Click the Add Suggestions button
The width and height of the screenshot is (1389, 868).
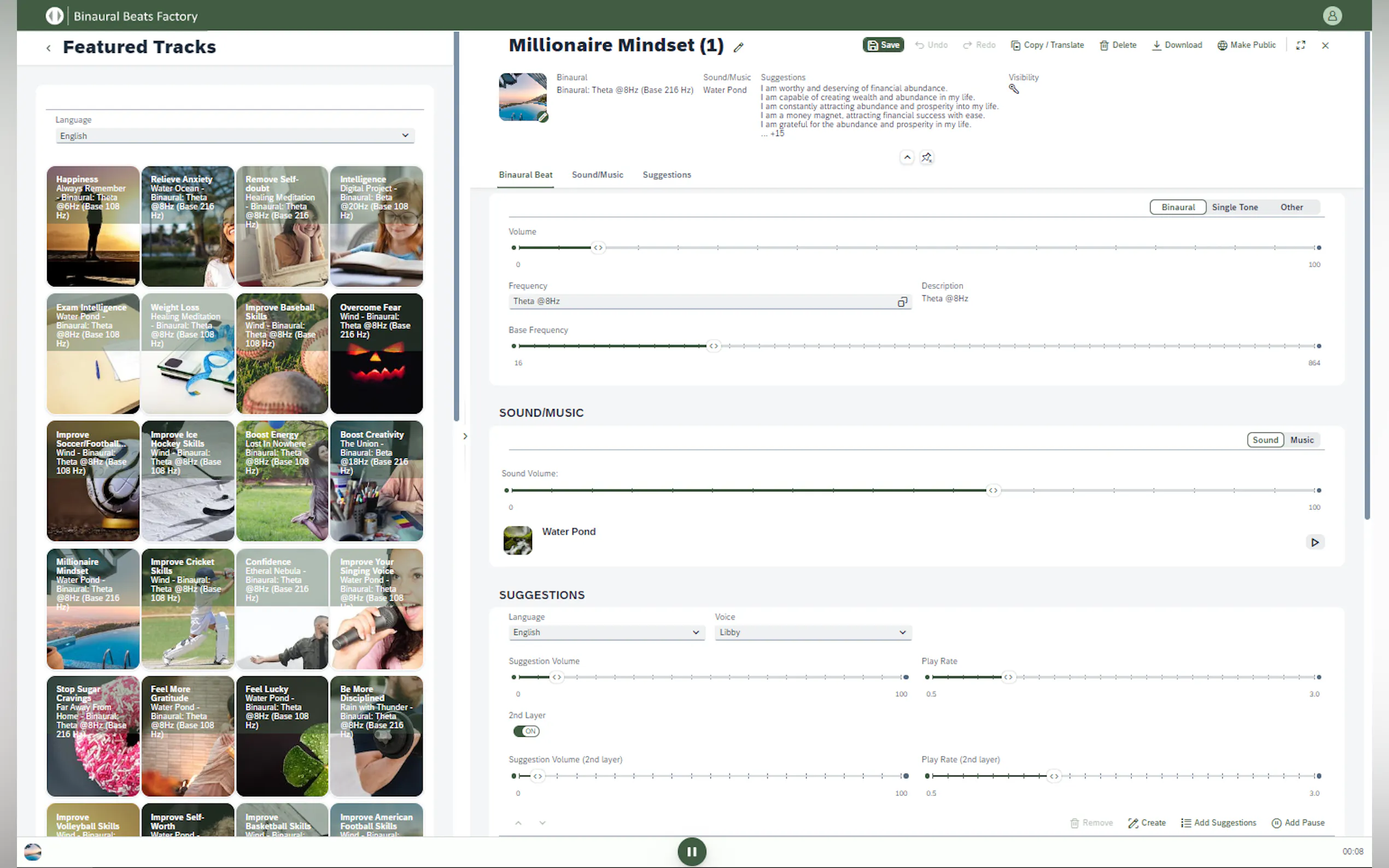point(1218,823)
